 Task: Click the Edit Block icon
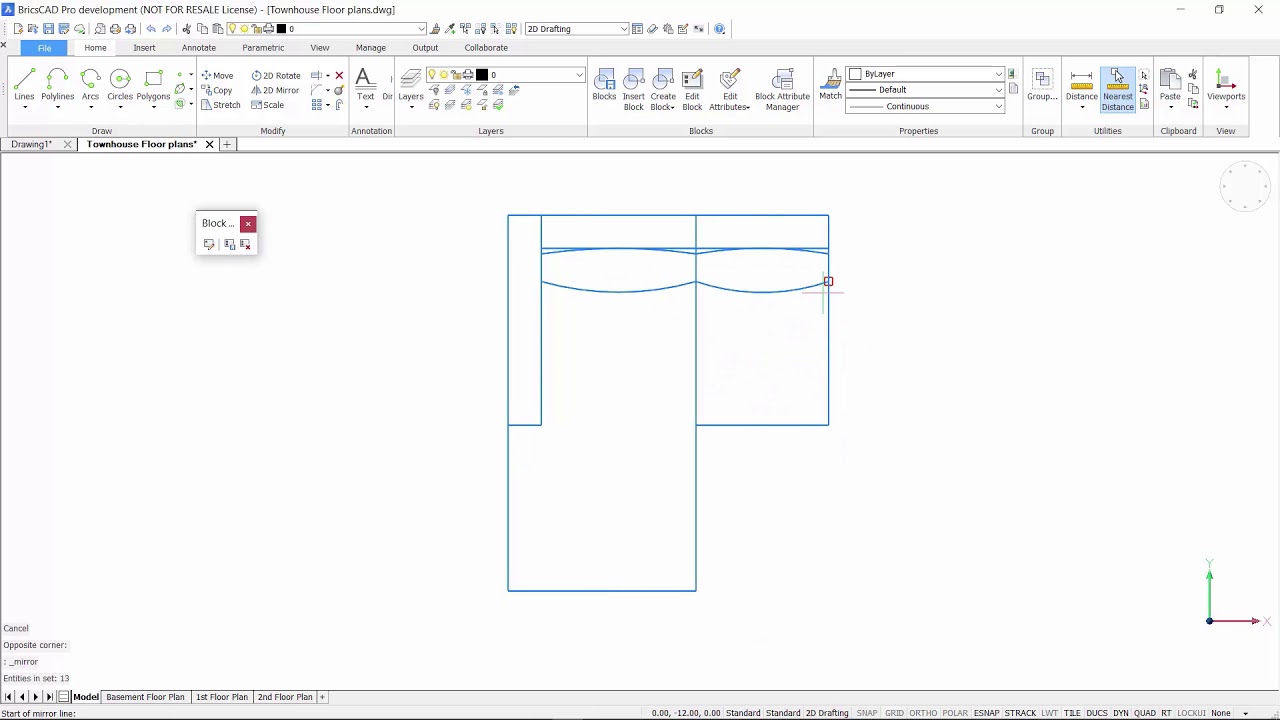pyautogui.click(x=692, y=89)
